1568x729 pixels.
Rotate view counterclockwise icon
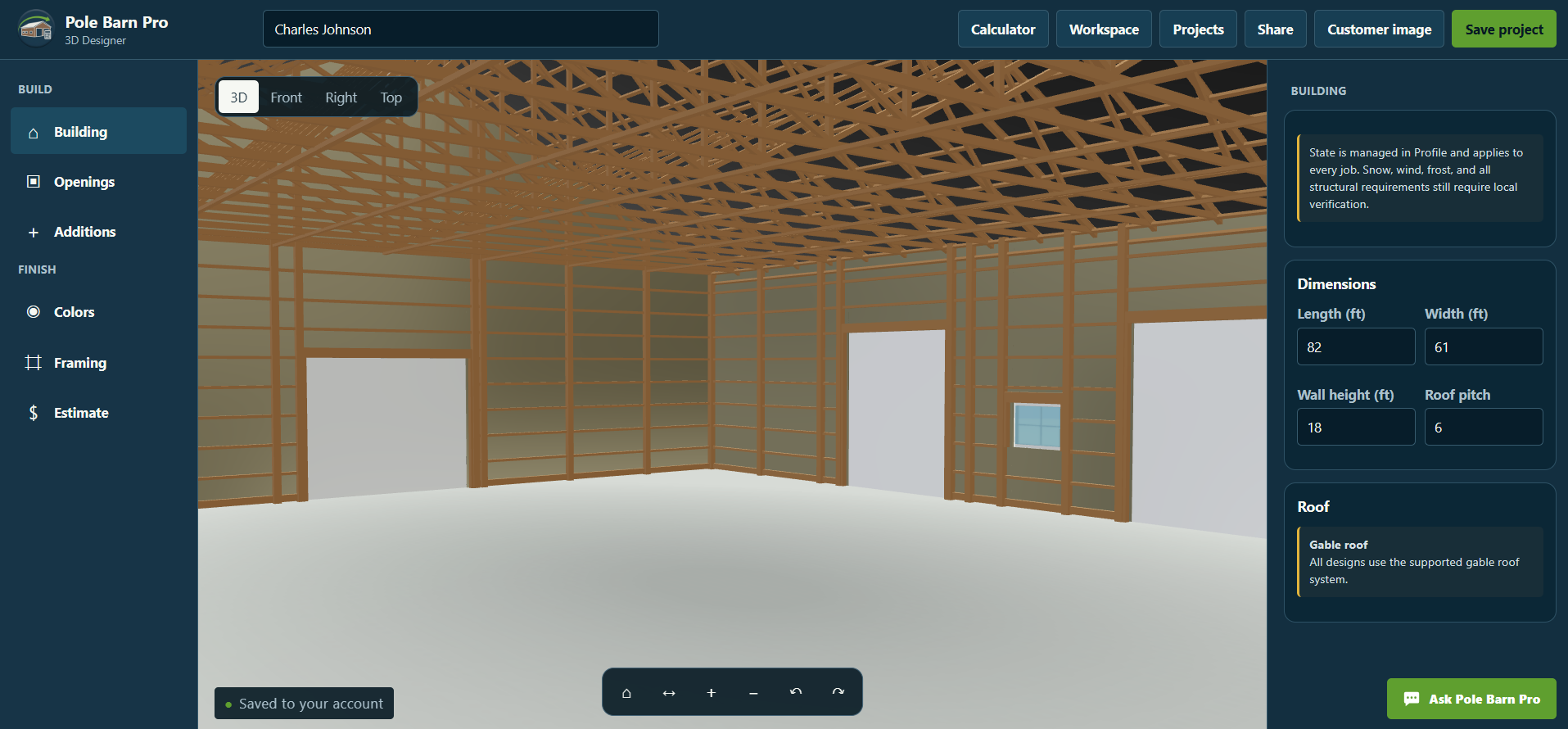[x=796, y=693]
